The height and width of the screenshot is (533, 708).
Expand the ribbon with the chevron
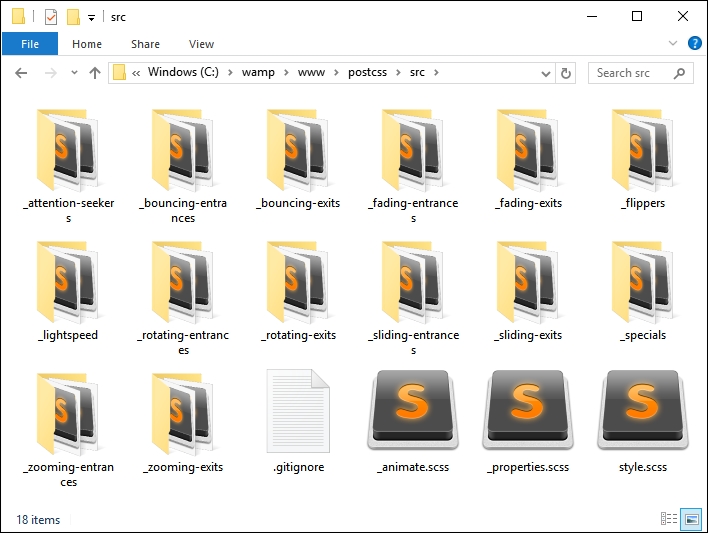tap(673, 43)
